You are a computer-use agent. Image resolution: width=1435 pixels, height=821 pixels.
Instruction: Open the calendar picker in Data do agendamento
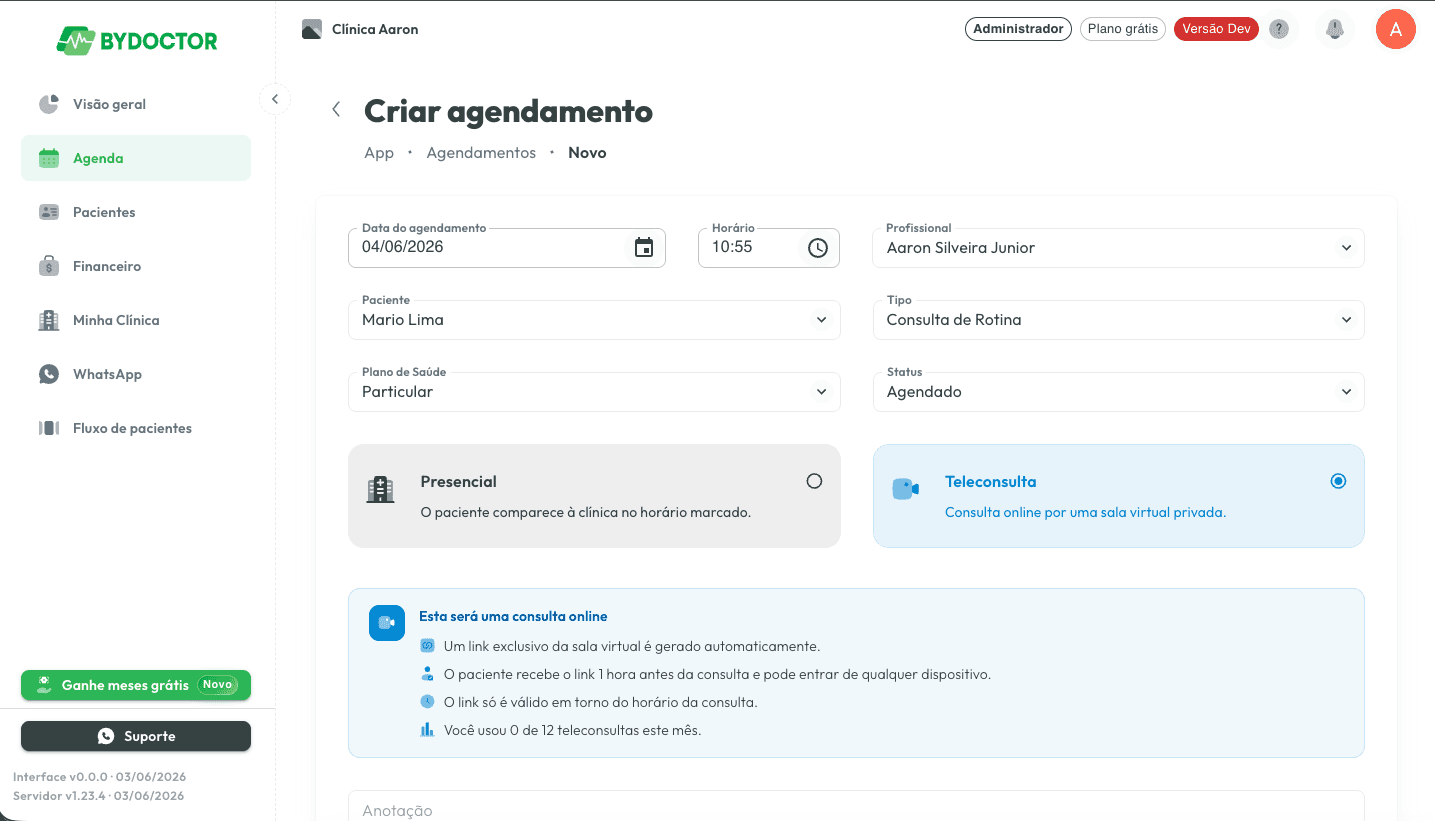point(644,247)
